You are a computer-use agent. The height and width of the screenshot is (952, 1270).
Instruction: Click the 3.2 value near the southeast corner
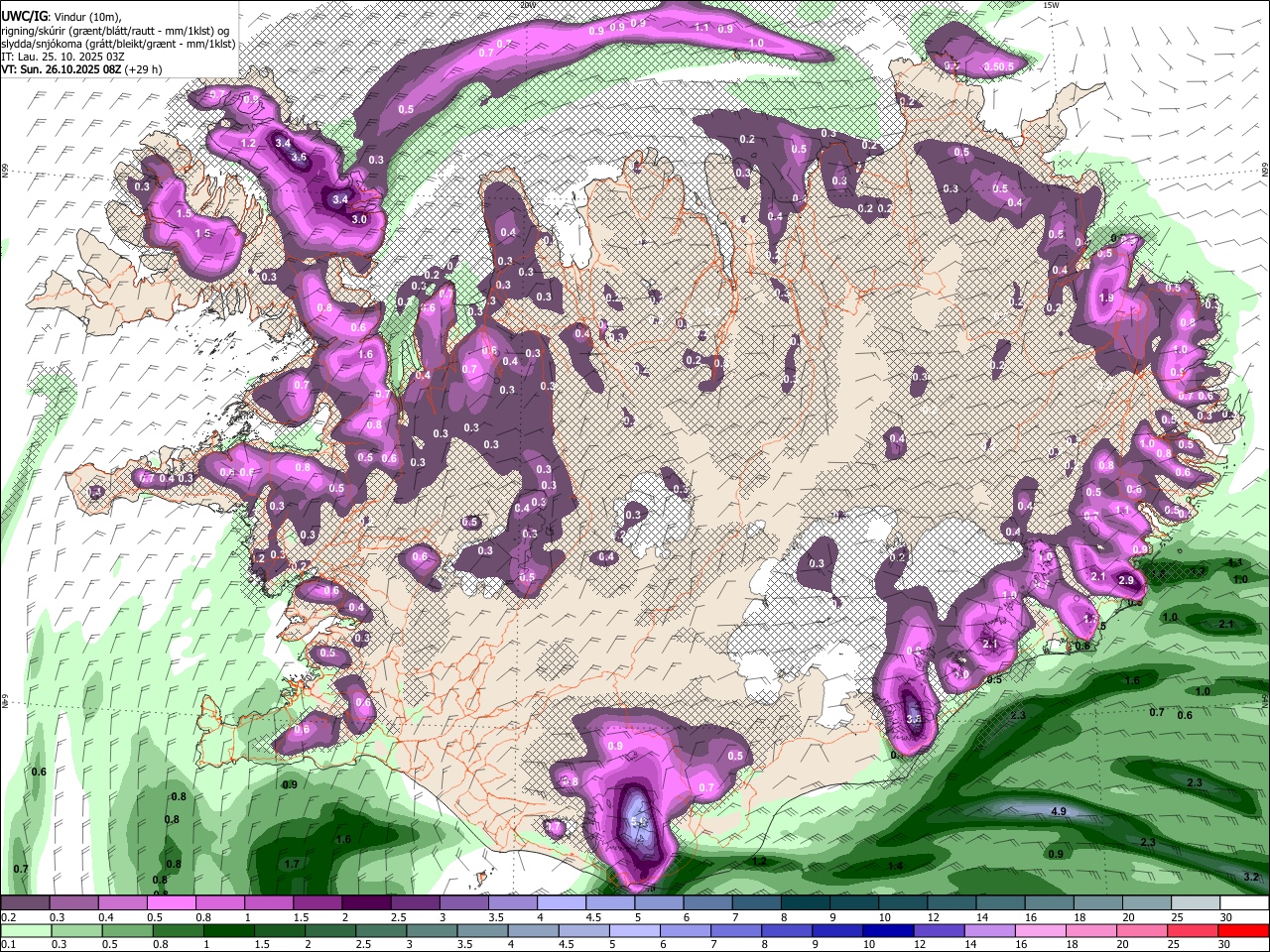coord(1251,877)
